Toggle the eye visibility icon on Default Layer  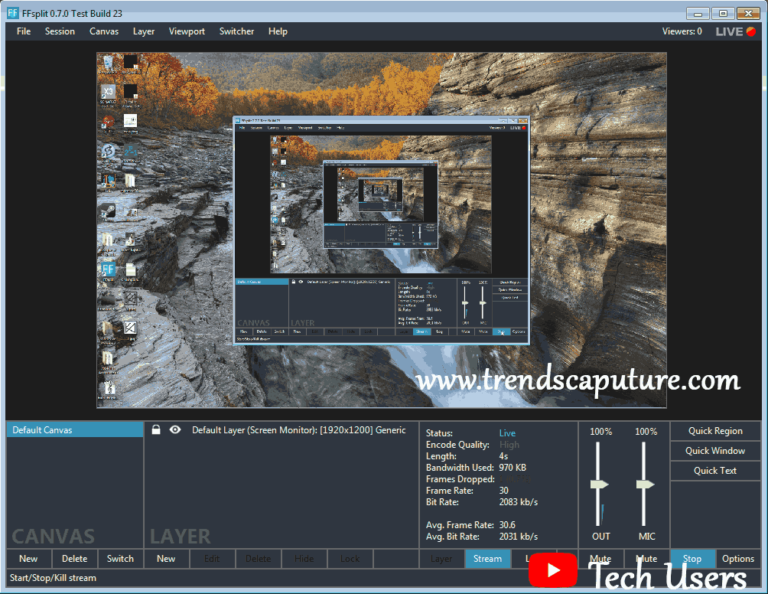(x=175, y=430)
